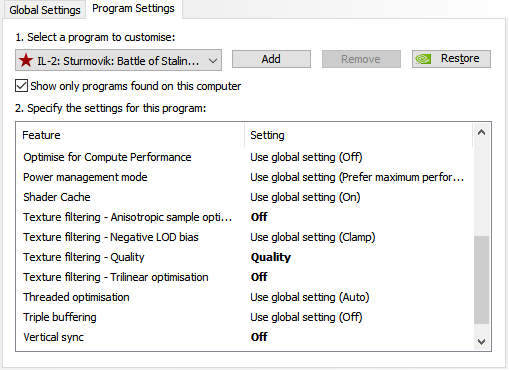
Task: Open Trilinear optimisation Off setting value
Action: (259, 277)
